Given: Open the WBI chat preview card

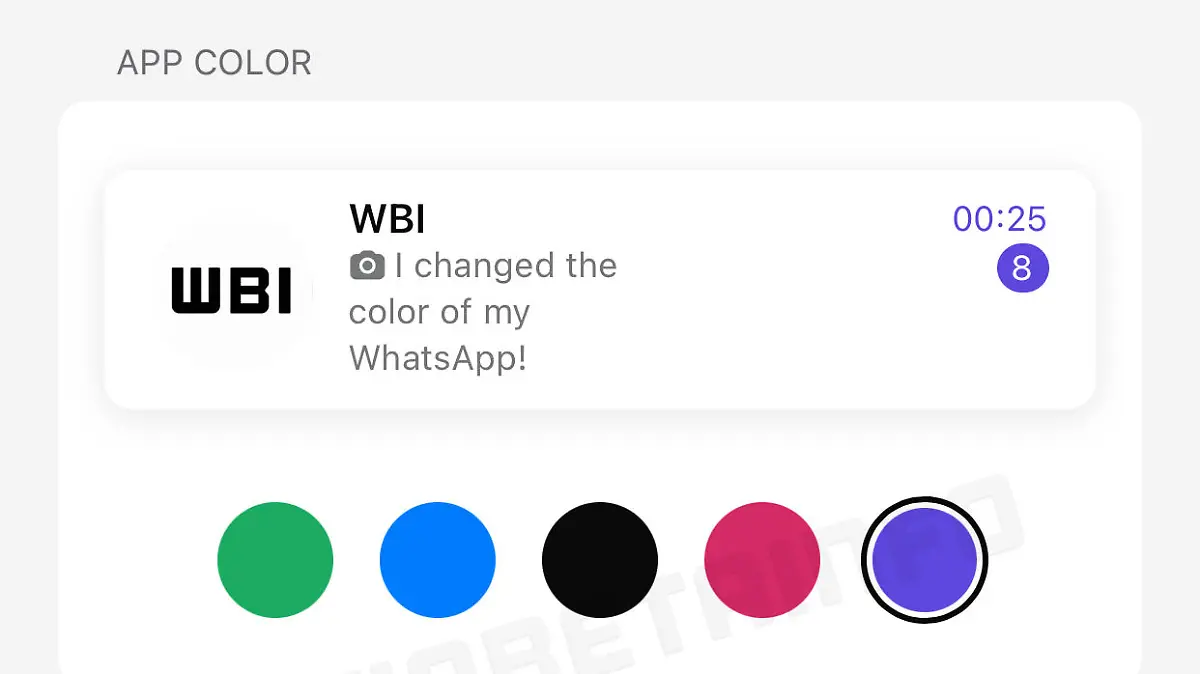Looking at the screenshot, I should coord(600,289).
